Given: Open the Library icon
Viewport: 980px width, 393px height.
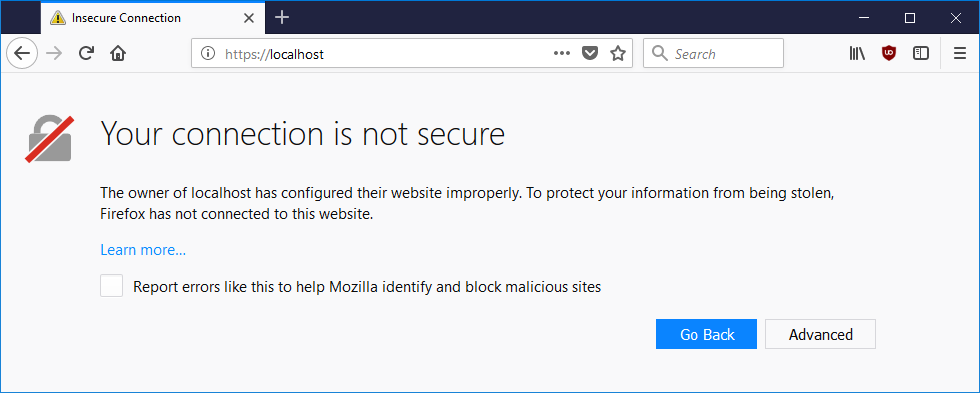Looking at the screenshot, I should point(857,54).
